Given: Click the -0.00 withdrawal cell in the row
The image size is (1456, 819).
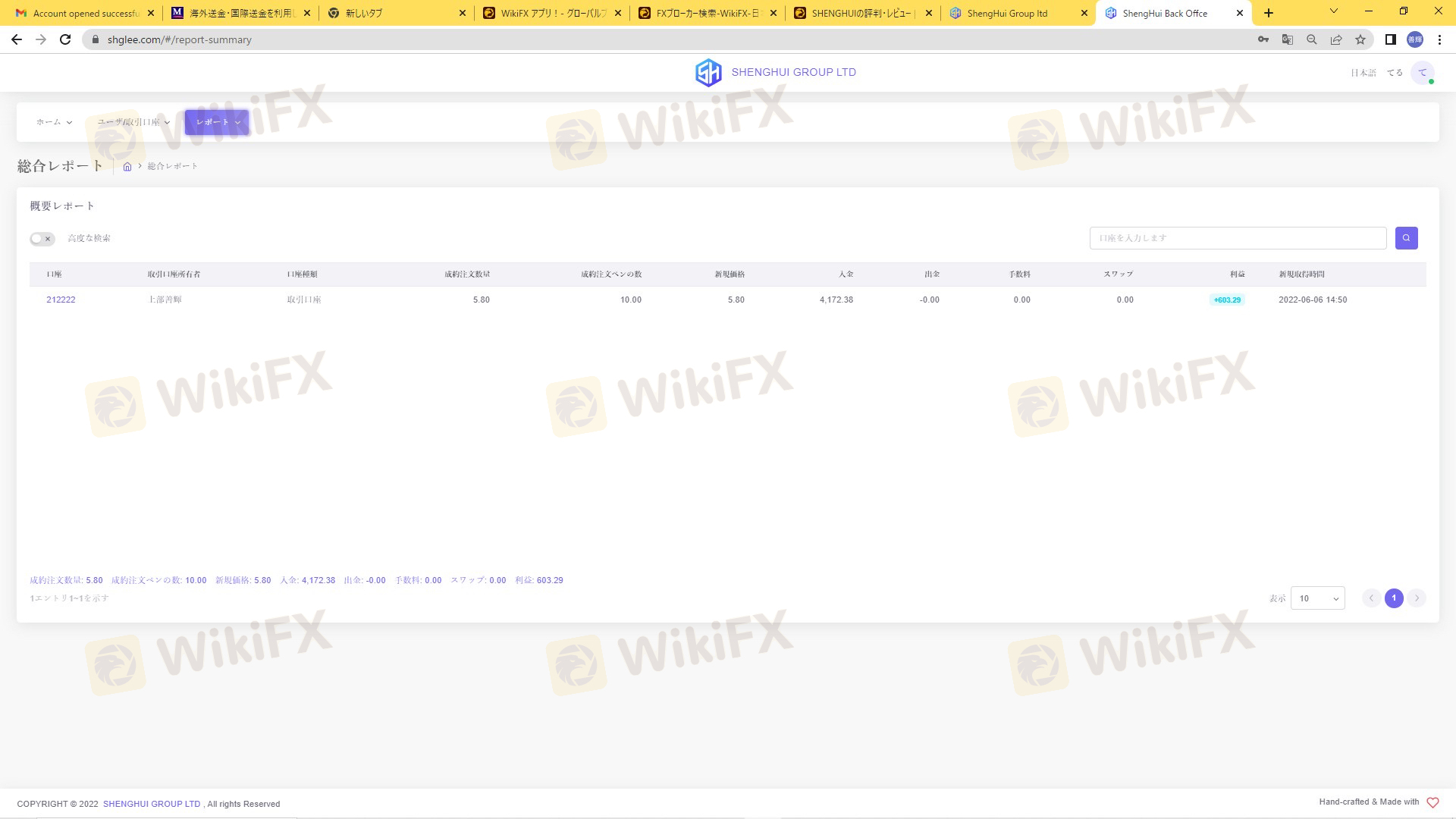Looking at the screenshot, I should click(930, 300).
